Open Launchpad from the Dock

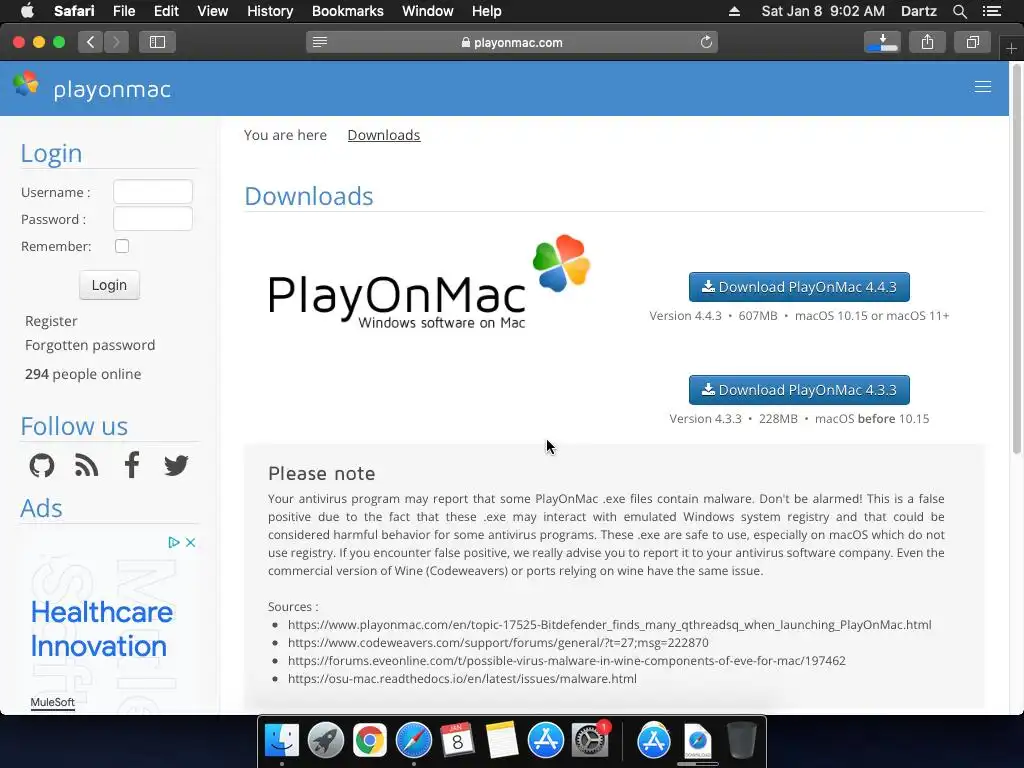325,741
